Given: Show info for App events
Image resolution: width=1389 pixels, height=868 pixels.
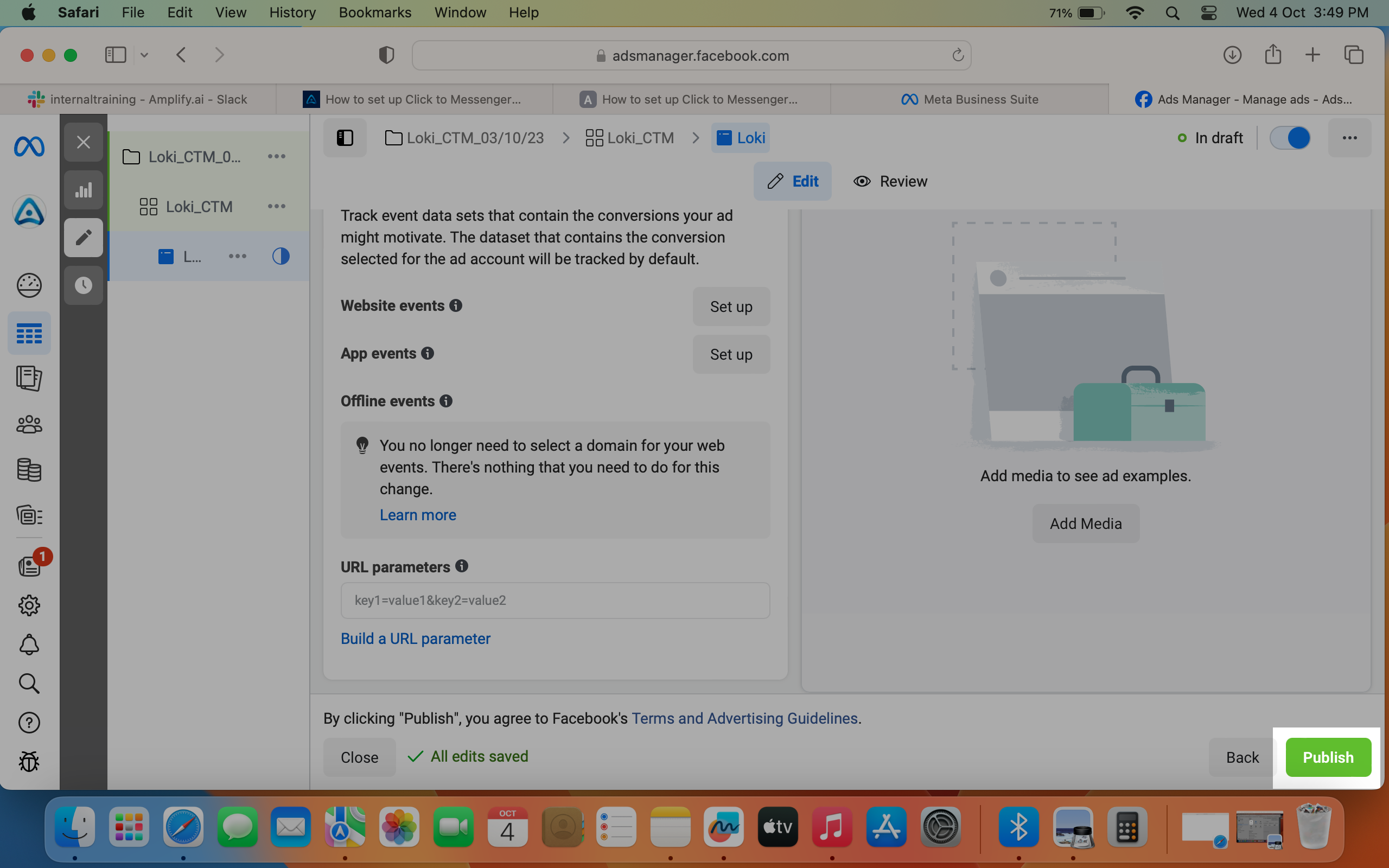Looking at the screenshot, I should coord(428,353).
